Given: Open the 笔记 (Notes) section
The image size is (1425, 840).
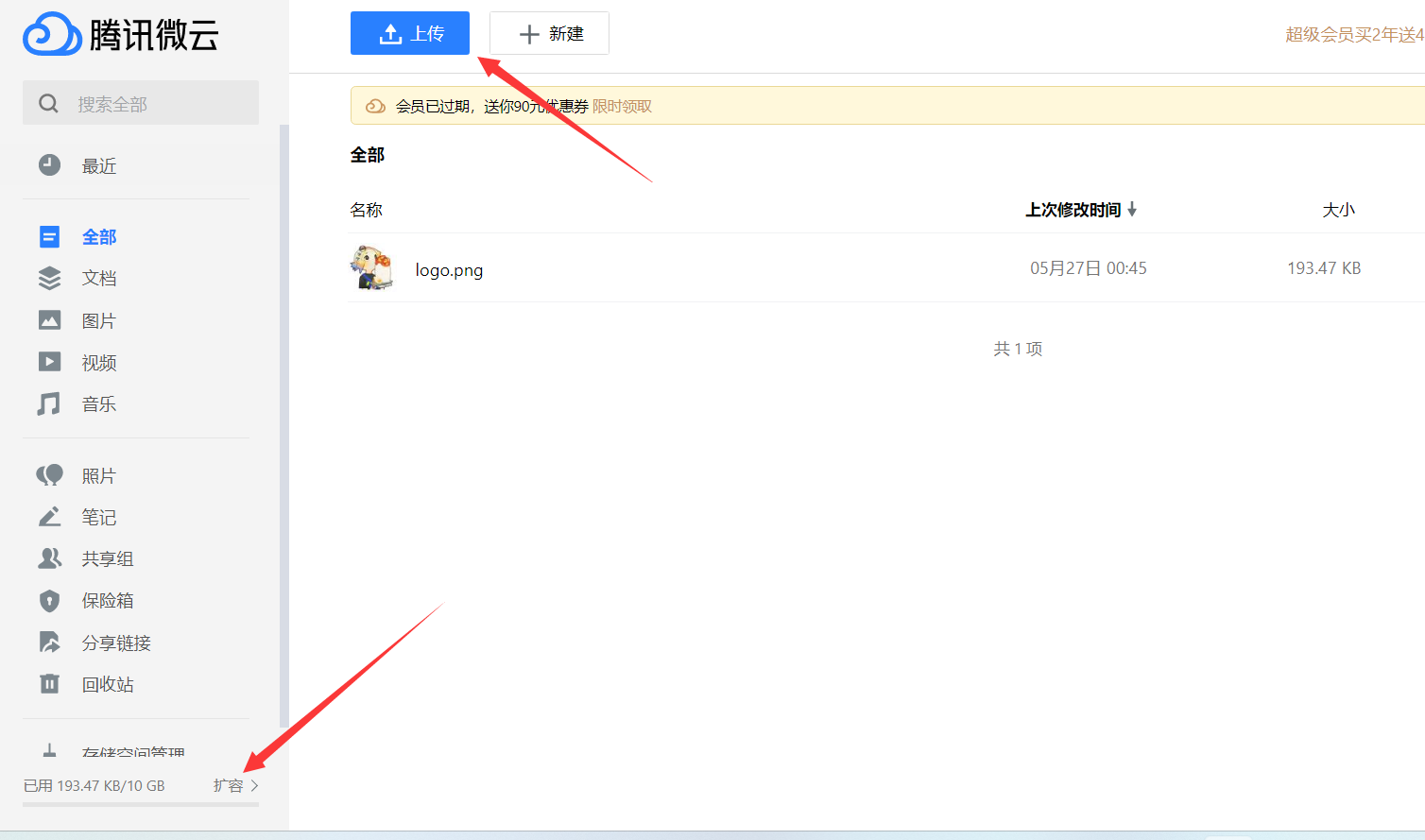Looking at the screenshot, I should pos(98,517).
